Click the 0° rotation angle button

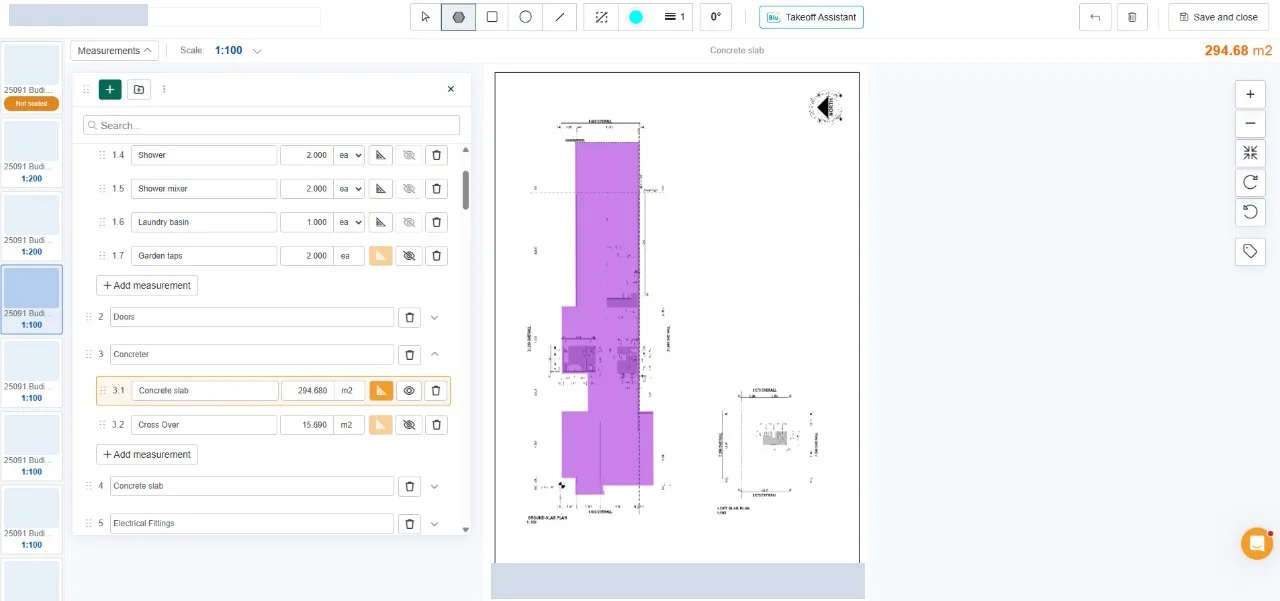tap(715, 17)
